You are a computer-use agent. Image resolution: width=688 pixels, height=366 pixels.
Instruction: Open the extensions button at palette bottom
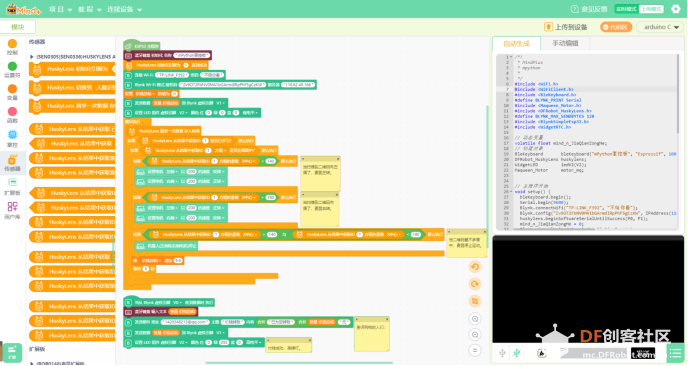click(12, 352)
